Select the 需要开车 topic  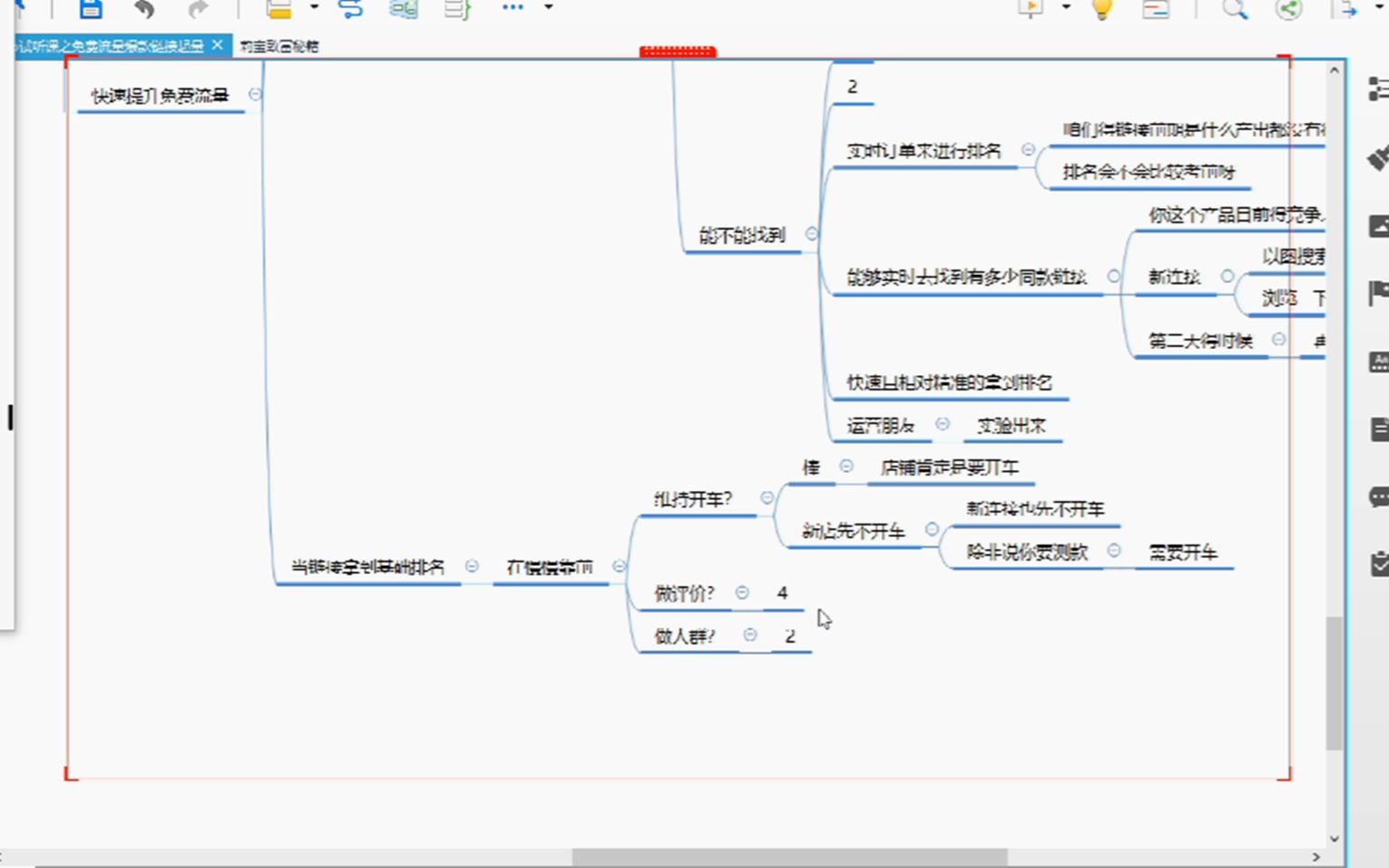point(1183,552)
